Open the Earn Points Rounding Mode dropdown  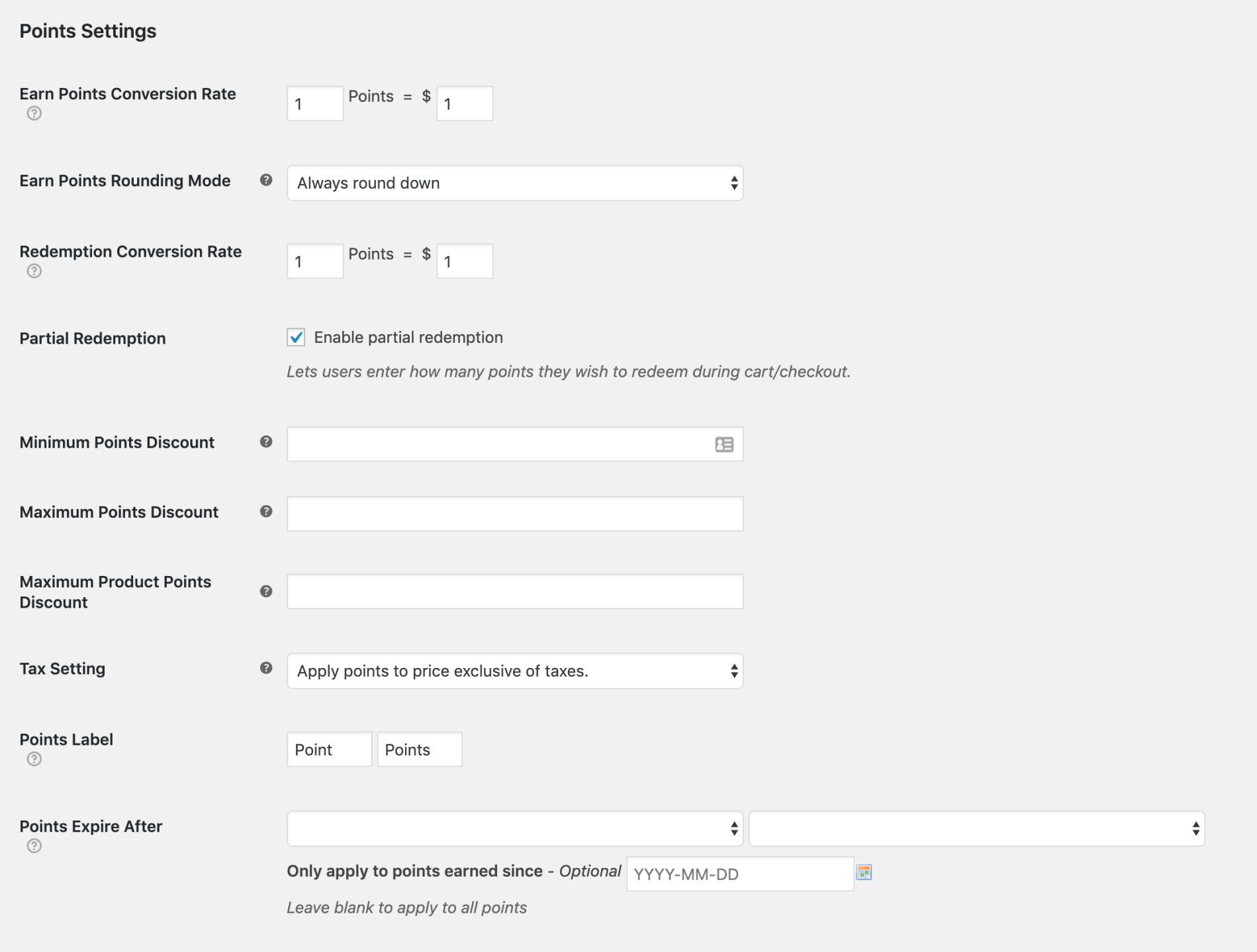[x=514, y=183]
